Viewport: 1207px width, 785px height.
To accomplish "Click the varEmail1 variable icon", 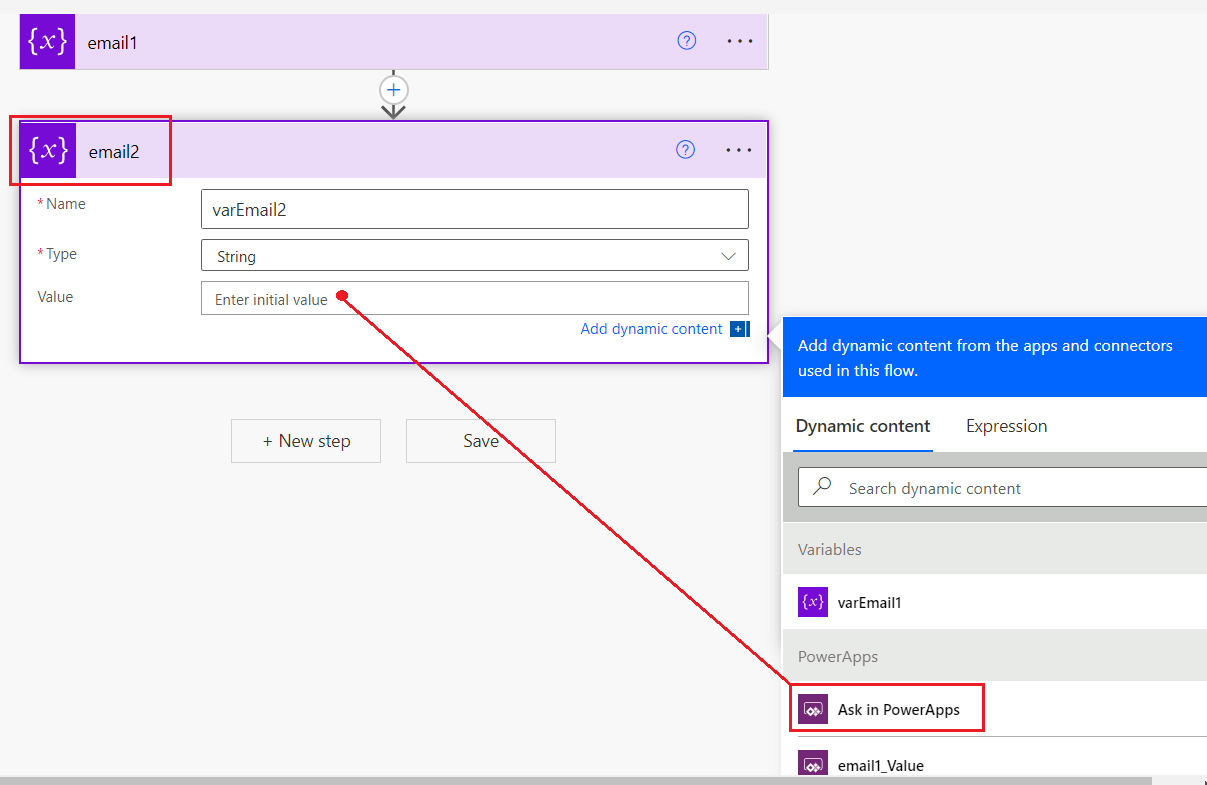I will 813,602.
